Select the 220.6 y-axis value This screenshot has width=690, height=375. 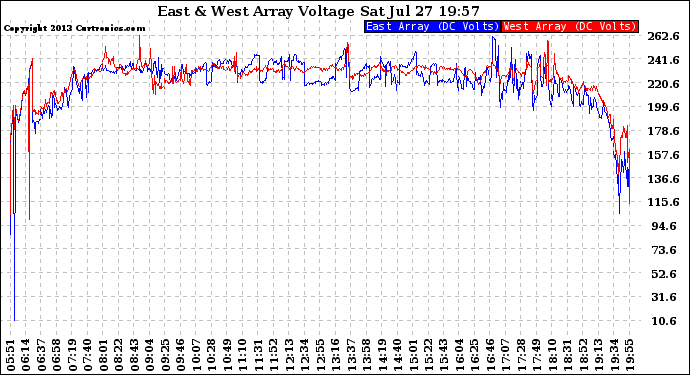click(x=663, y=84)
